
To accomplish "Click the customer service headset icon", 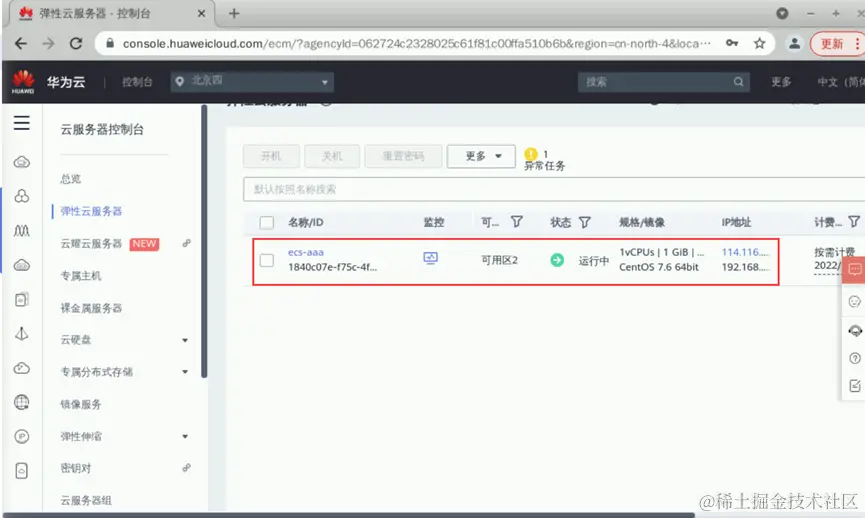I will coord(855,330).
